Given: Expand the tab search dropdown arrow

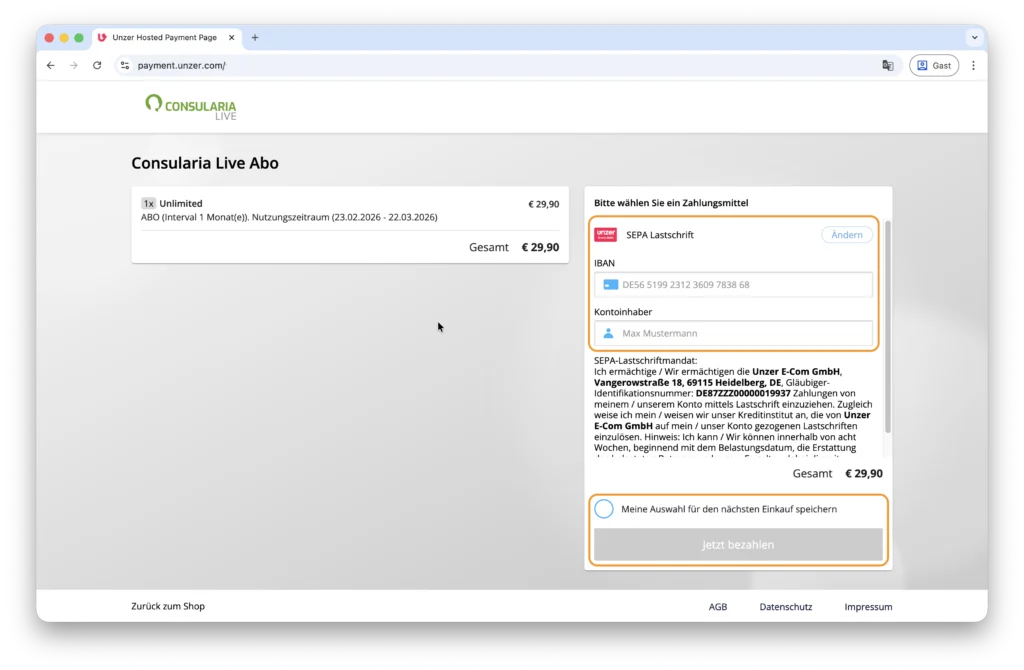Looking at the screenshot, I should click(973, 38).
